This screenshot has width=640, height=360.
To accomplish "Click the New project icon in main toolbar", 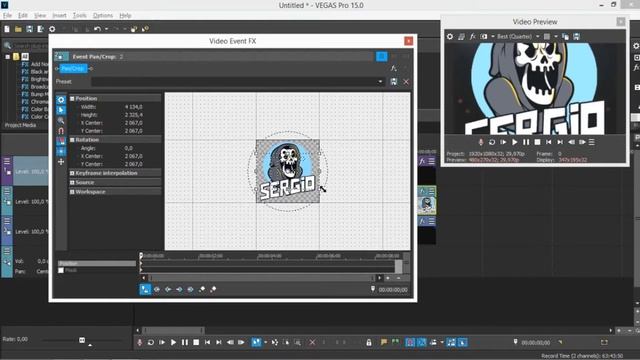I will pos(7,29).
